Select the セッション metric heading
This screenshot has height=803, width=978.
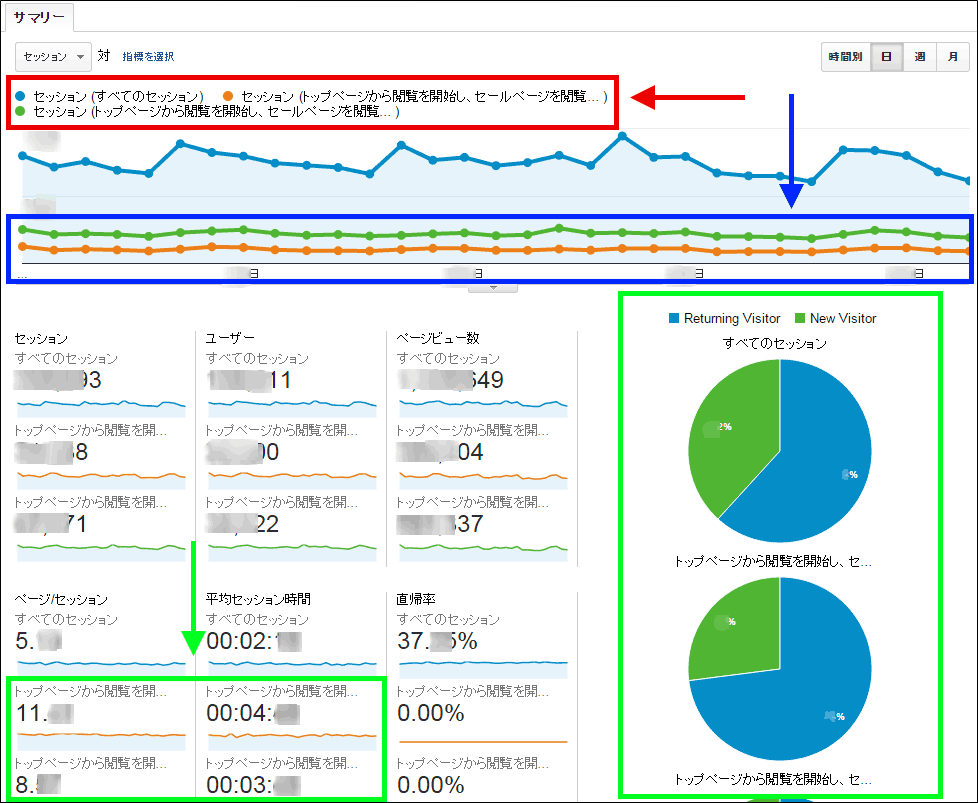pos(41,338)
